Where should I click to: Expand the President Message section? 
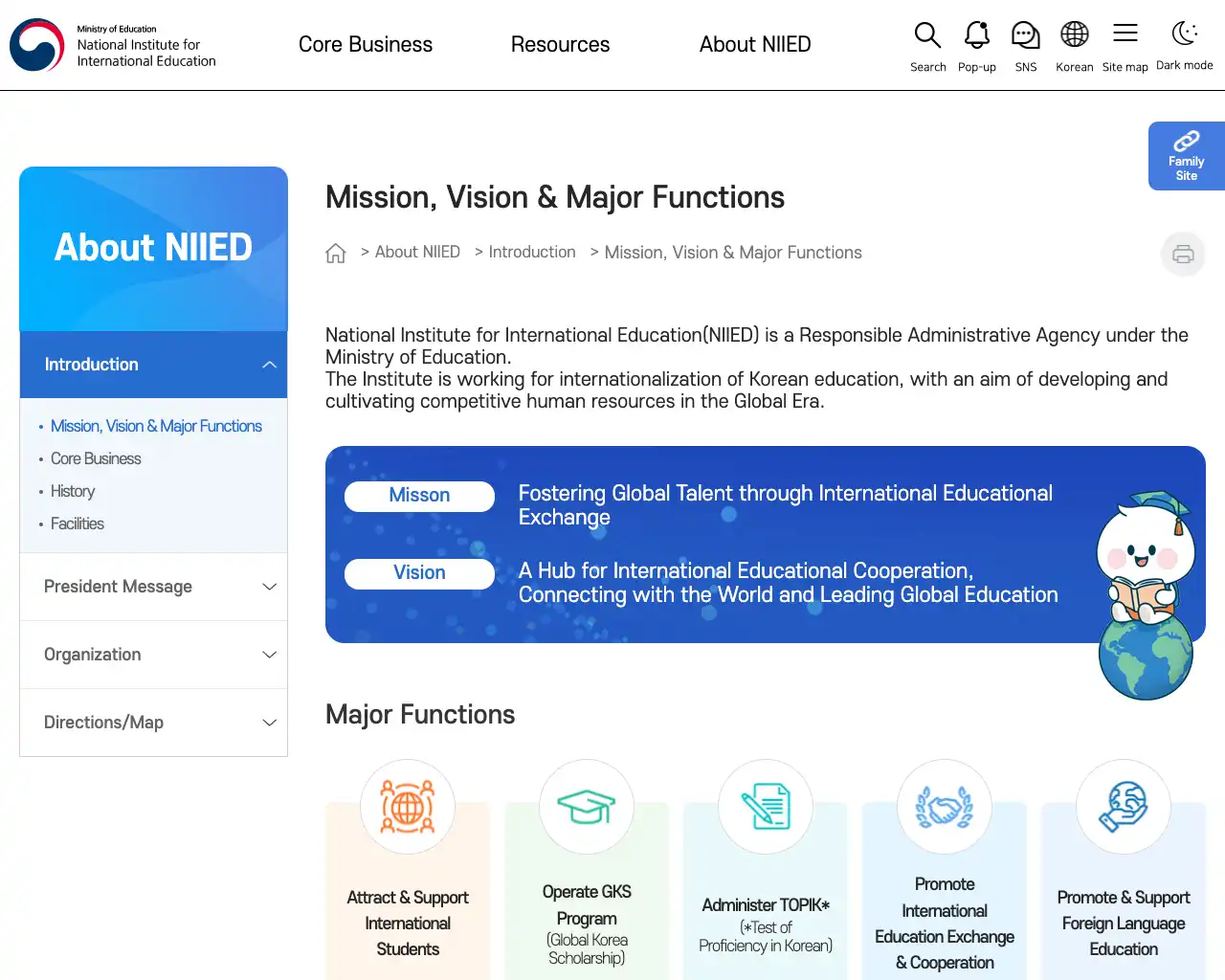point(153,587)
